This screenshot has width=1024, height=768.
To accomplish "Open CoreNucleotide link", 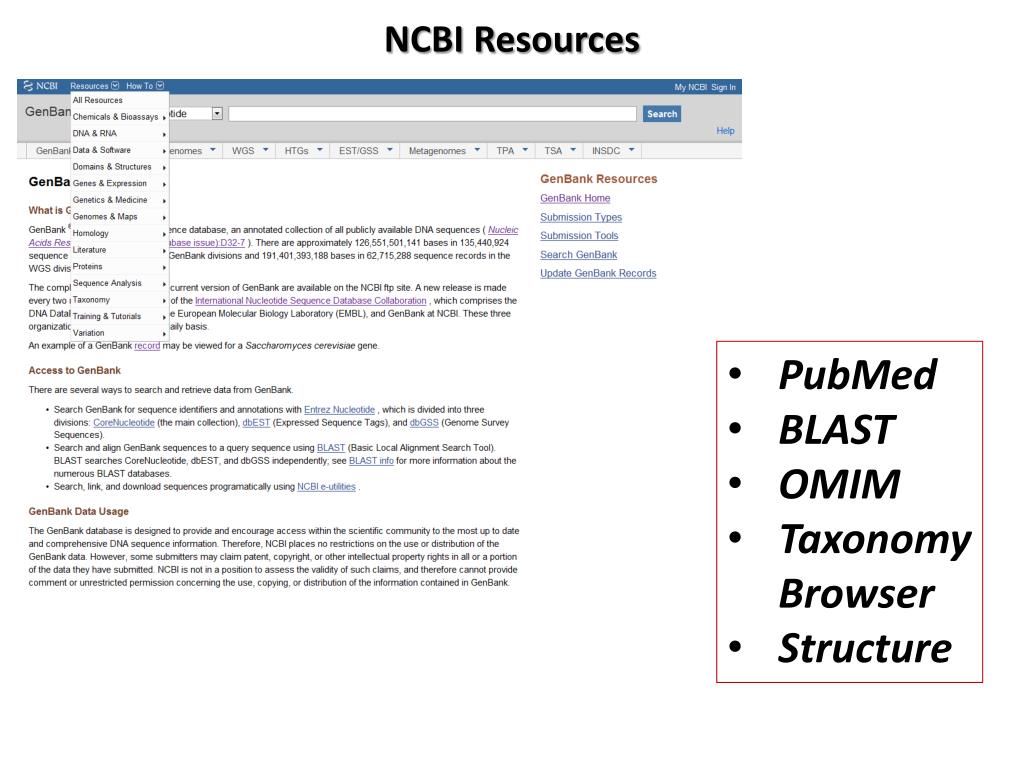I will (x=123, y=423).
